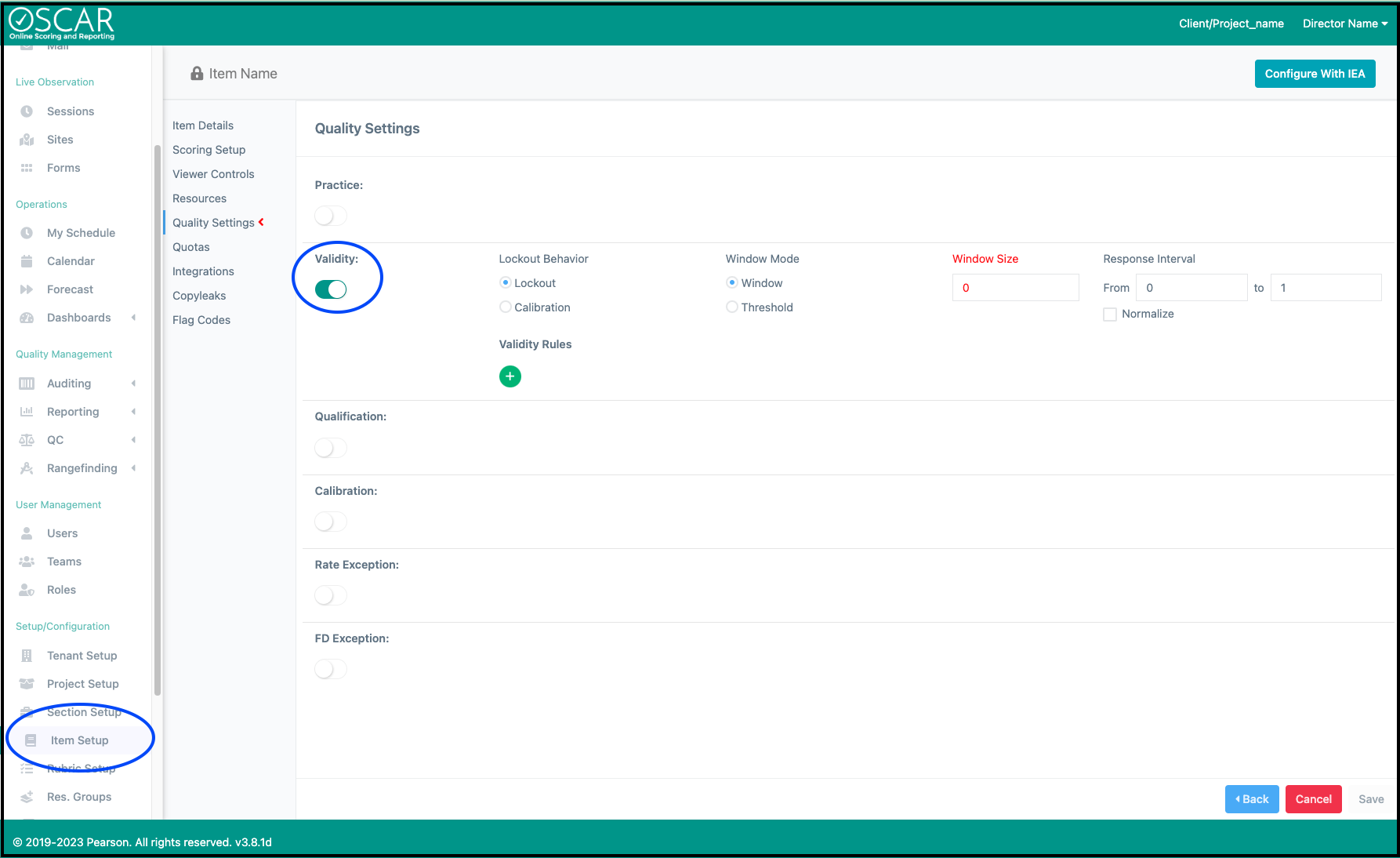Click the Calendar icon in Operations

point(27,261)
